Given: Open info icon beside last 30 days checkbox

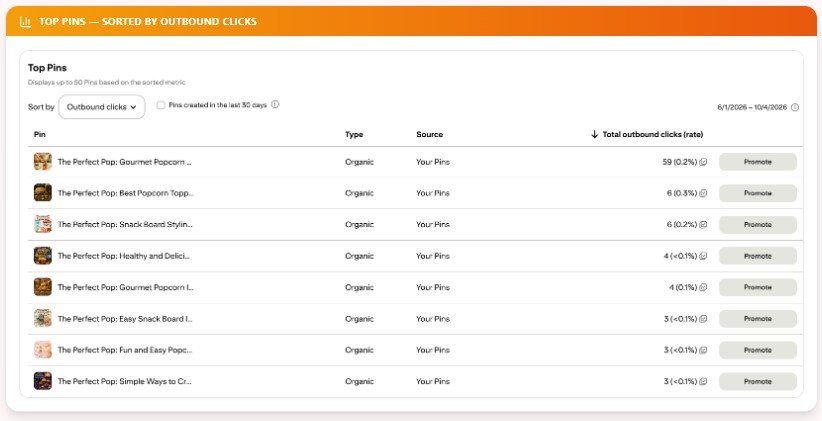Looking at the screenshot, I should (275, 104).
